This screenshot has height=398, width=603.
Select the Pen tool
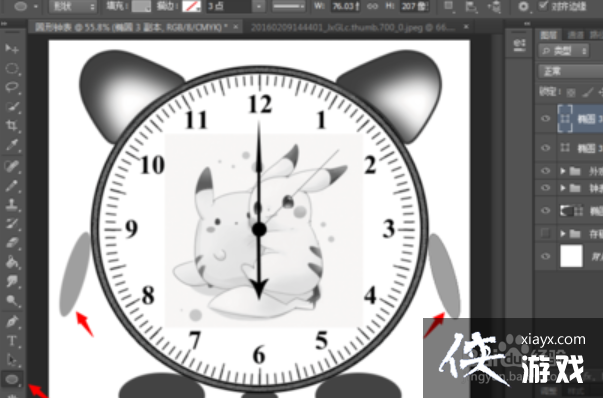pyautogui.click(x=12, y=321)
